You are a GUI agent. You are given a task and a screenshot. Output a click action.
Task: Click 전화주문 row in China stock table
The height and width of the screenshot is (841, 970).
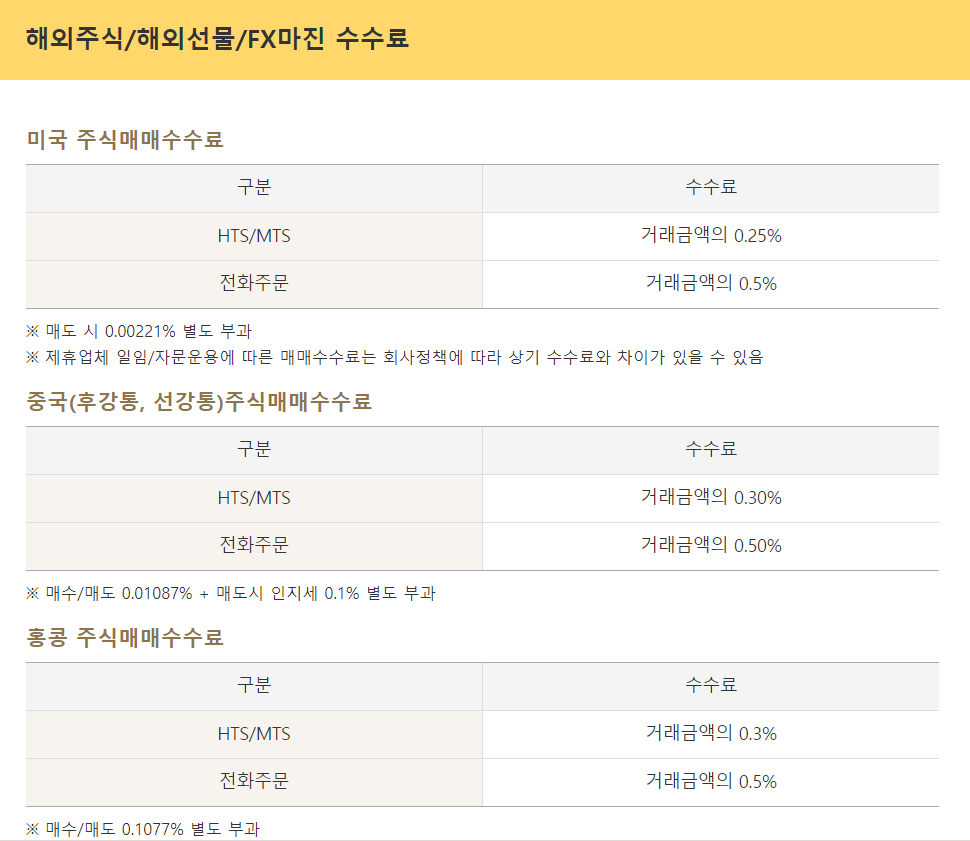[254, 545]
